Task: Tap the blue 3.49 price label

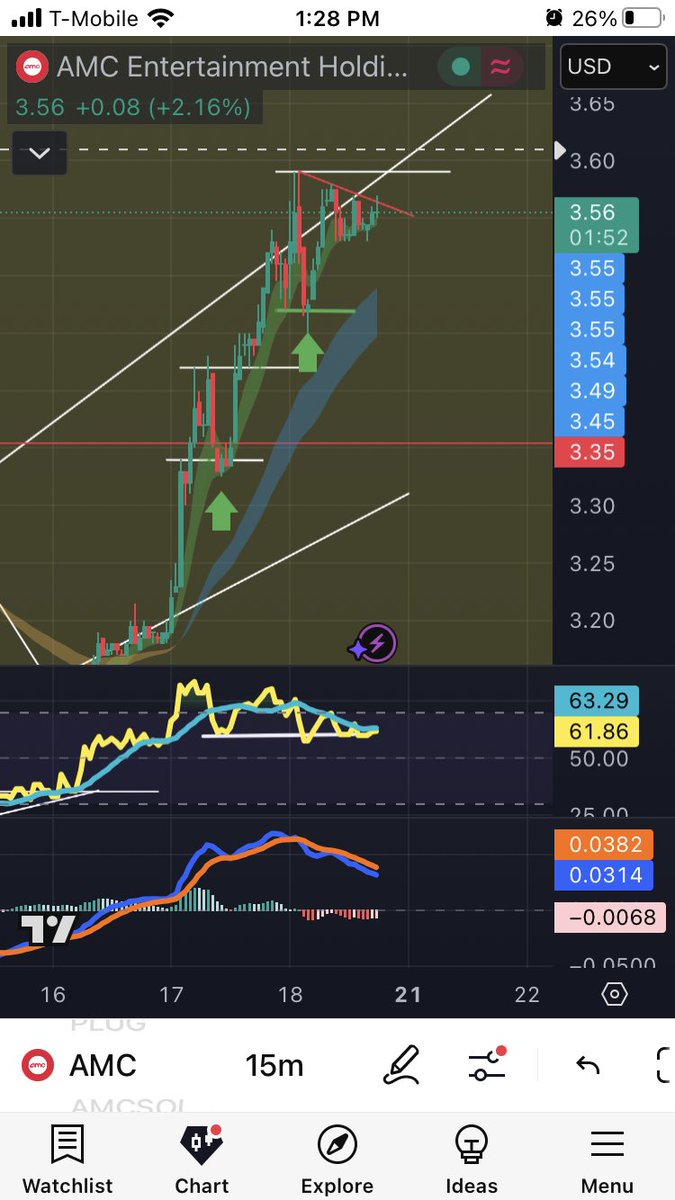Action: point(588,390)
